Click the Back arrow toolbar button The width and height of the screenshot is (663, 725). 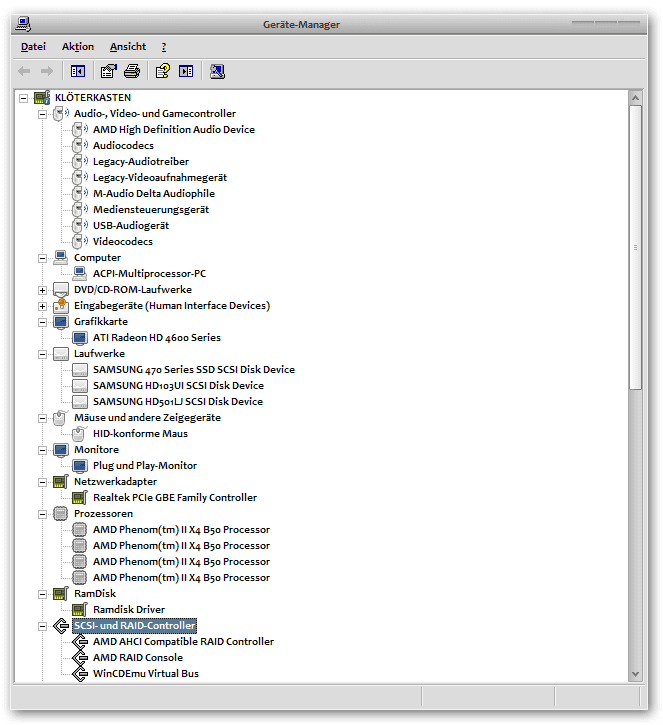click(x=24, y=71)
